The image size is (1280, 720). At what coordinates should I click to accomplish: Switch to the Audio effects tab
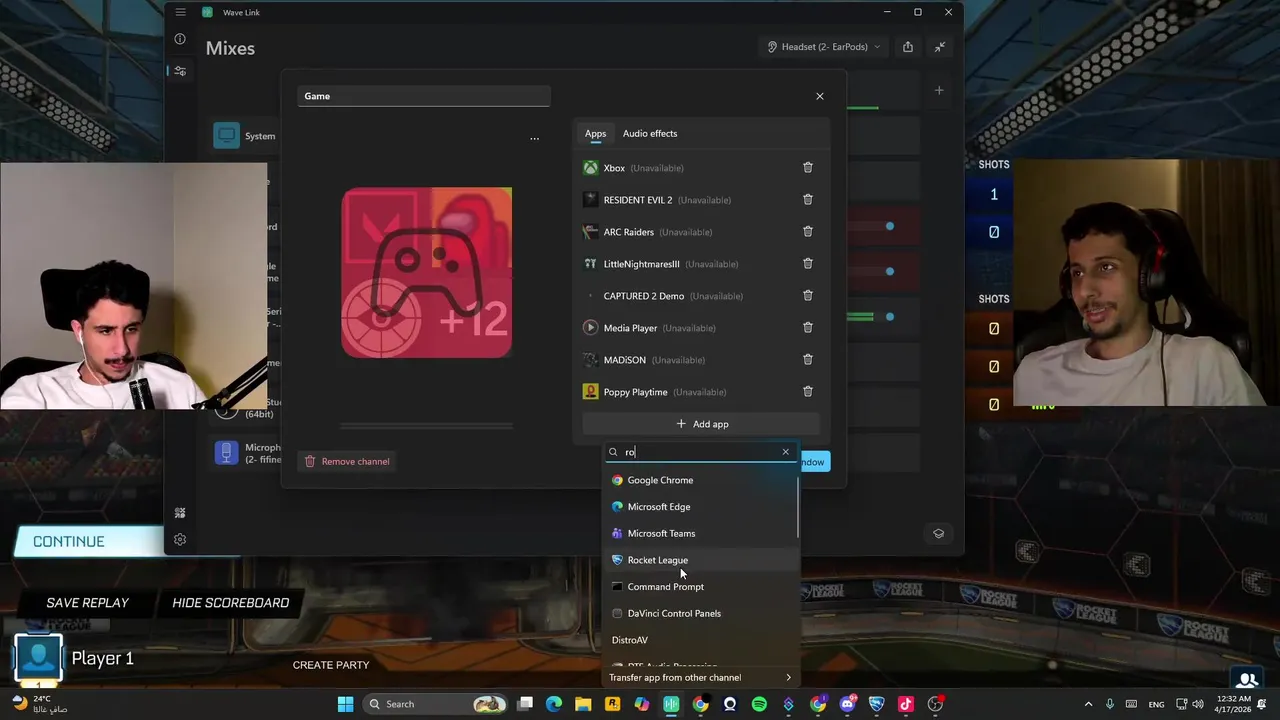pyautogui.click(x=650, y=133)
